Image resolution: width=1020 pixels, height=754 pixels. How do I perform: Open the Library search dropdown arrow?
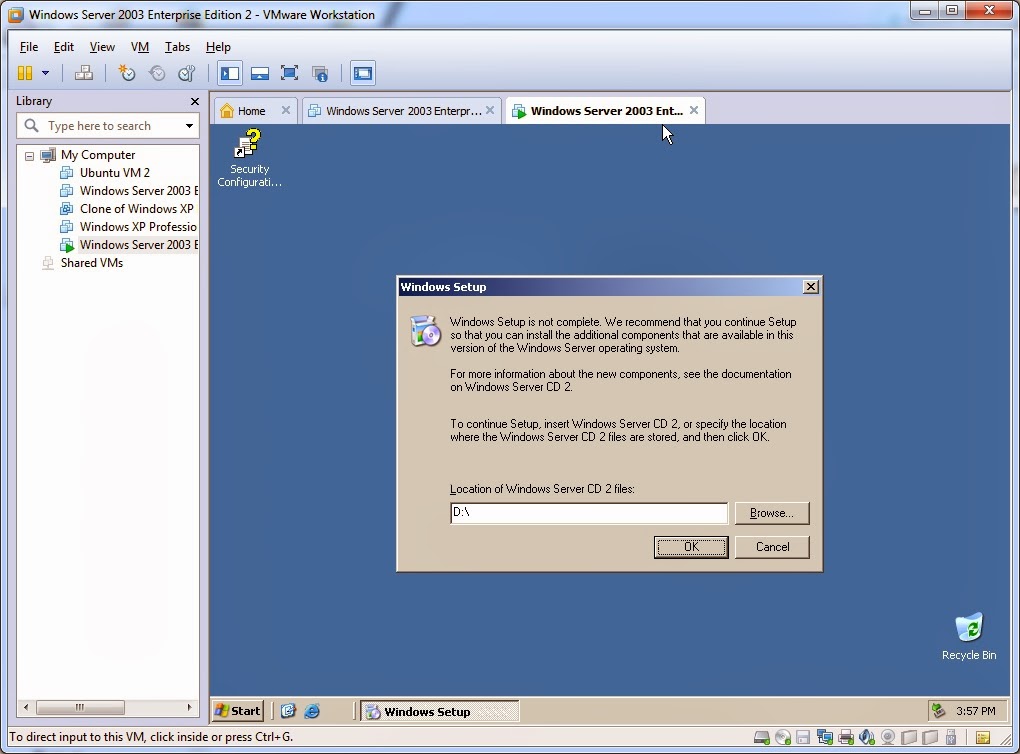click(x=189, y=126)
